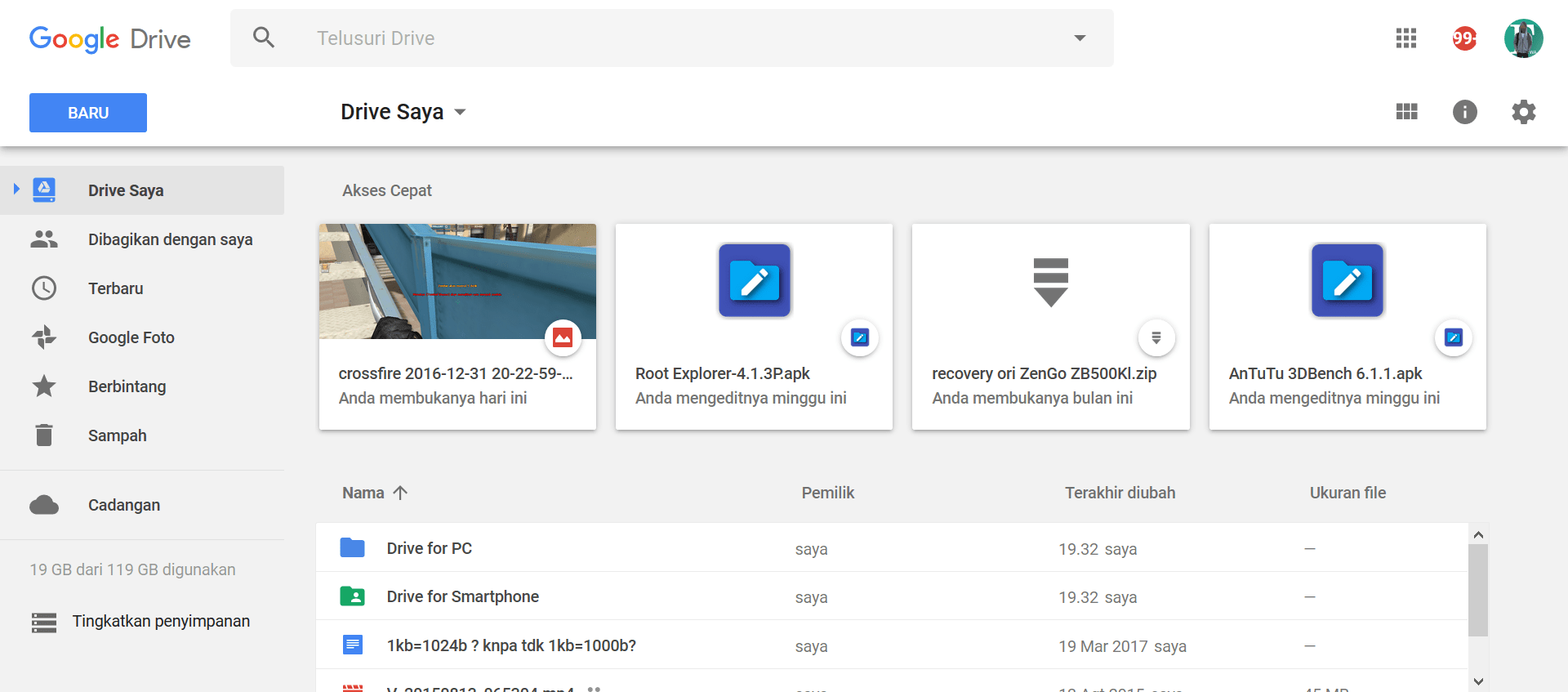Toggle name sort direction arrow

pyautogui.click(x=400, y=493)
